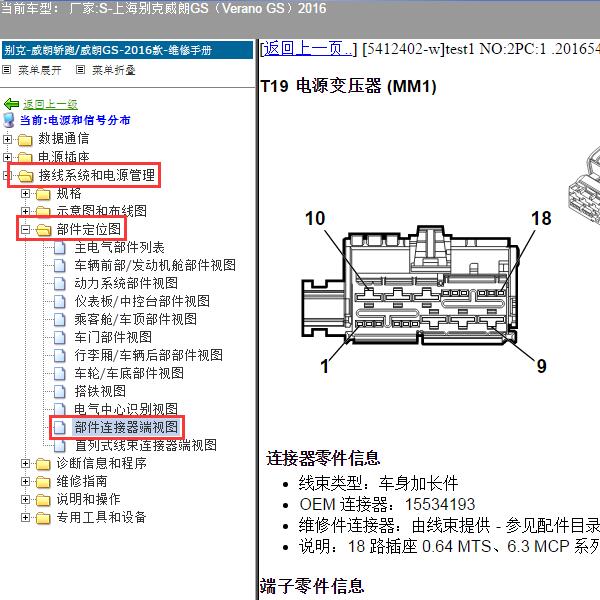Image resolution: width=600 pixels, height=600 pixels.
Task: Click the green back arrow icon
Action: point(11,104)
